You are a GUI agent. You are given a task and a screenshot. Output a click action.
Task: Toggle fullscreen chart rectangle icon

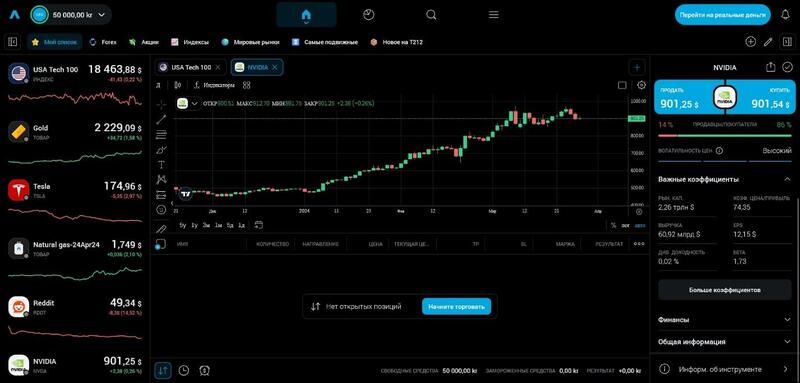(x=622, y=85)
